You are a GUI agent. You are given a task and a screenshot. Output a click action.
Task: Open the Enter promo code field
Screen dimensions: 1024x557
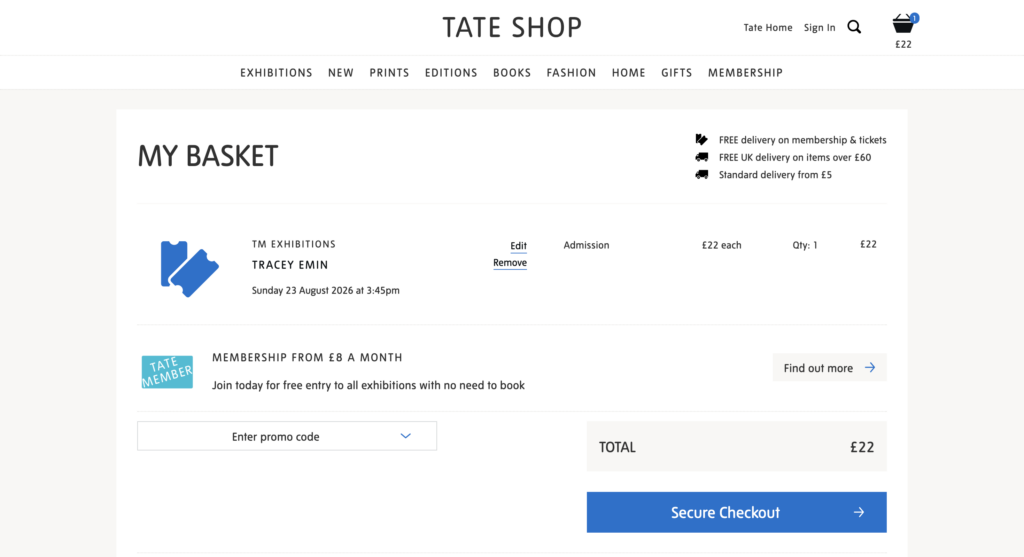click(x=287, y=436)
